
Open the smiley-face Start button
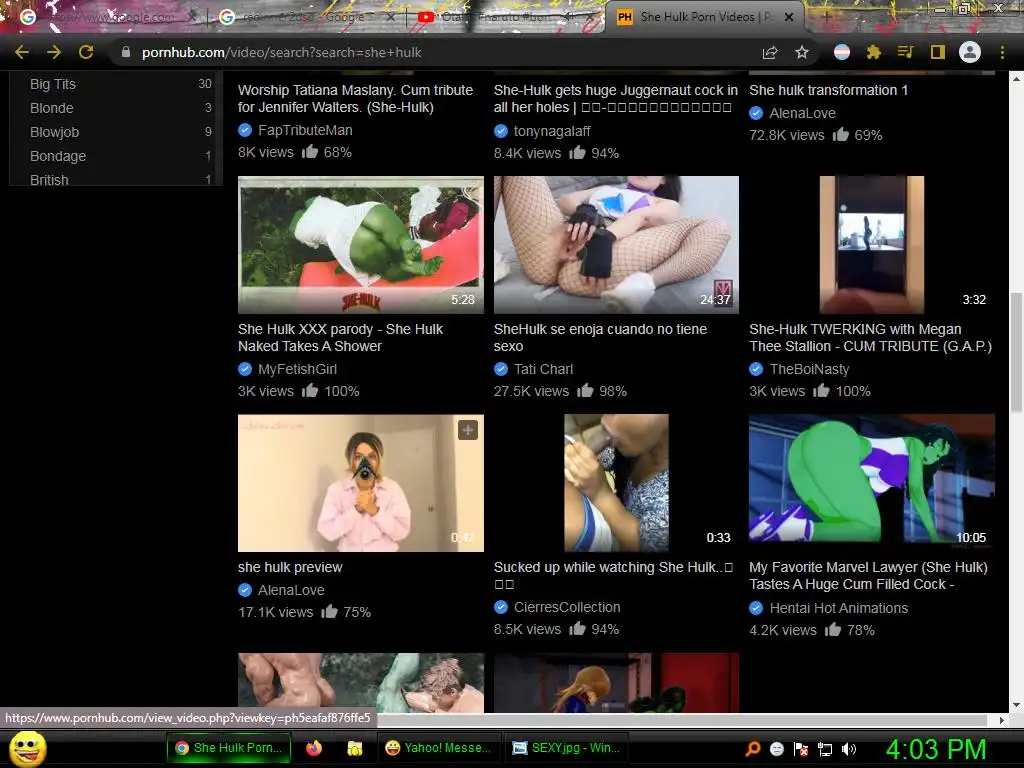(x=27, y=748)
